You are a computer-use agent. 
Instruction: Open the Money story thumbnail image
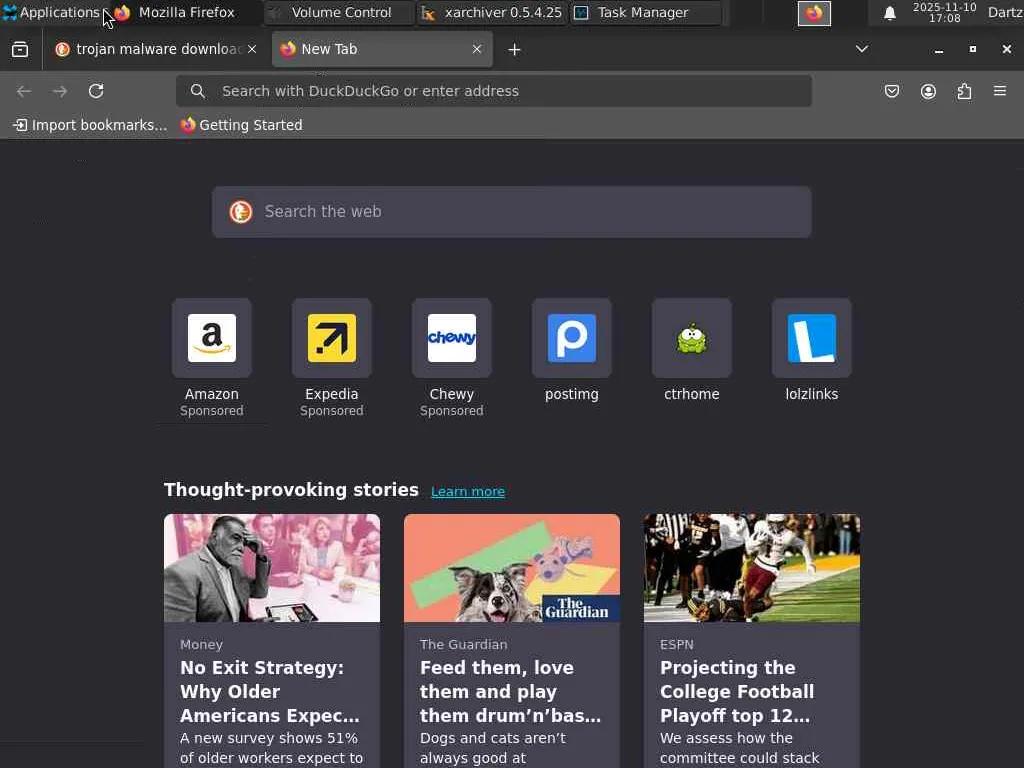[272, 568]
